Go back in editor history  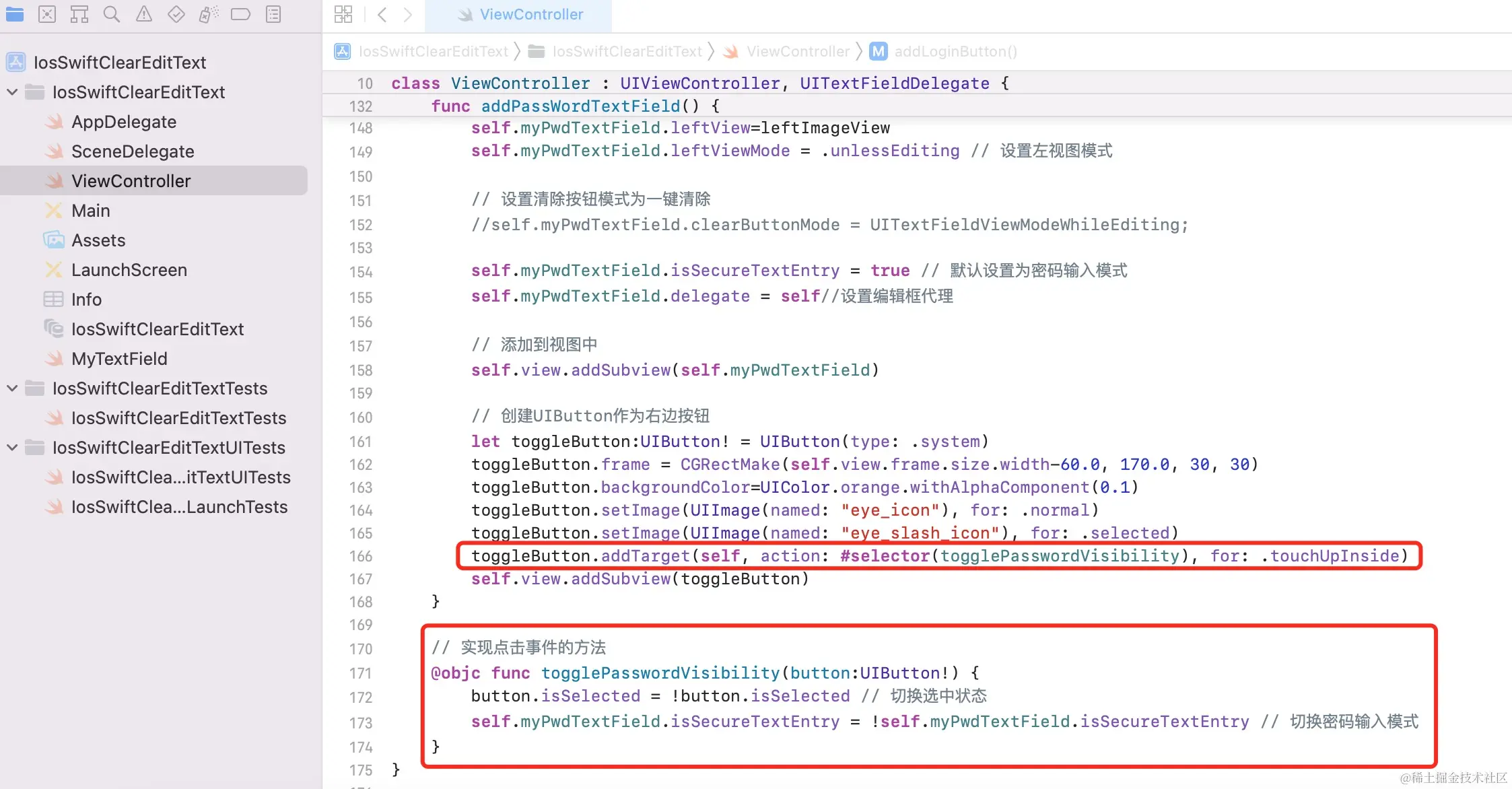pyautogui.click(x=382, y=14)
